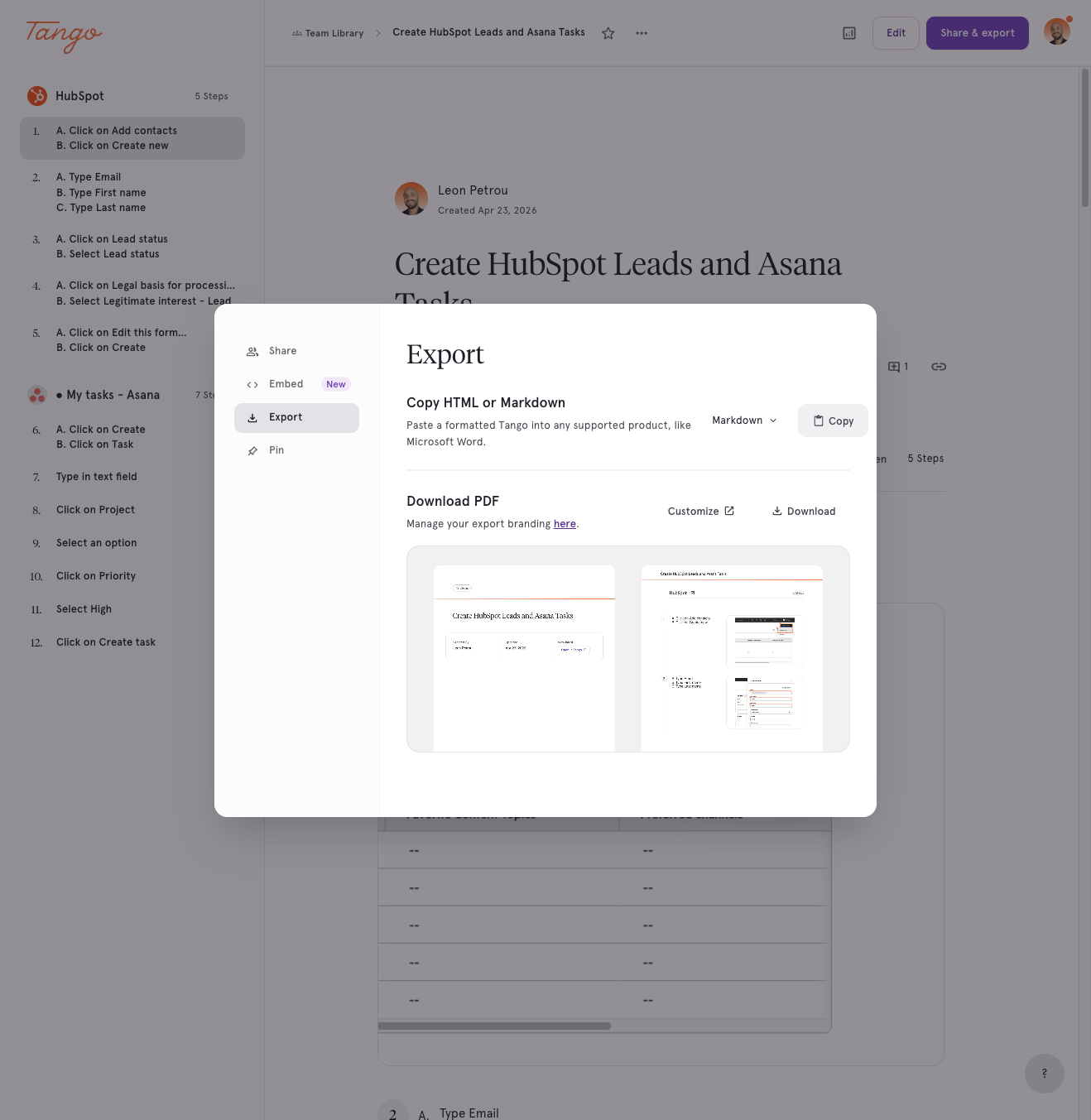Viewport: 1091px width, 1120px height.
Task: Open the Embed tab
Action: click(x=296, y=384)
